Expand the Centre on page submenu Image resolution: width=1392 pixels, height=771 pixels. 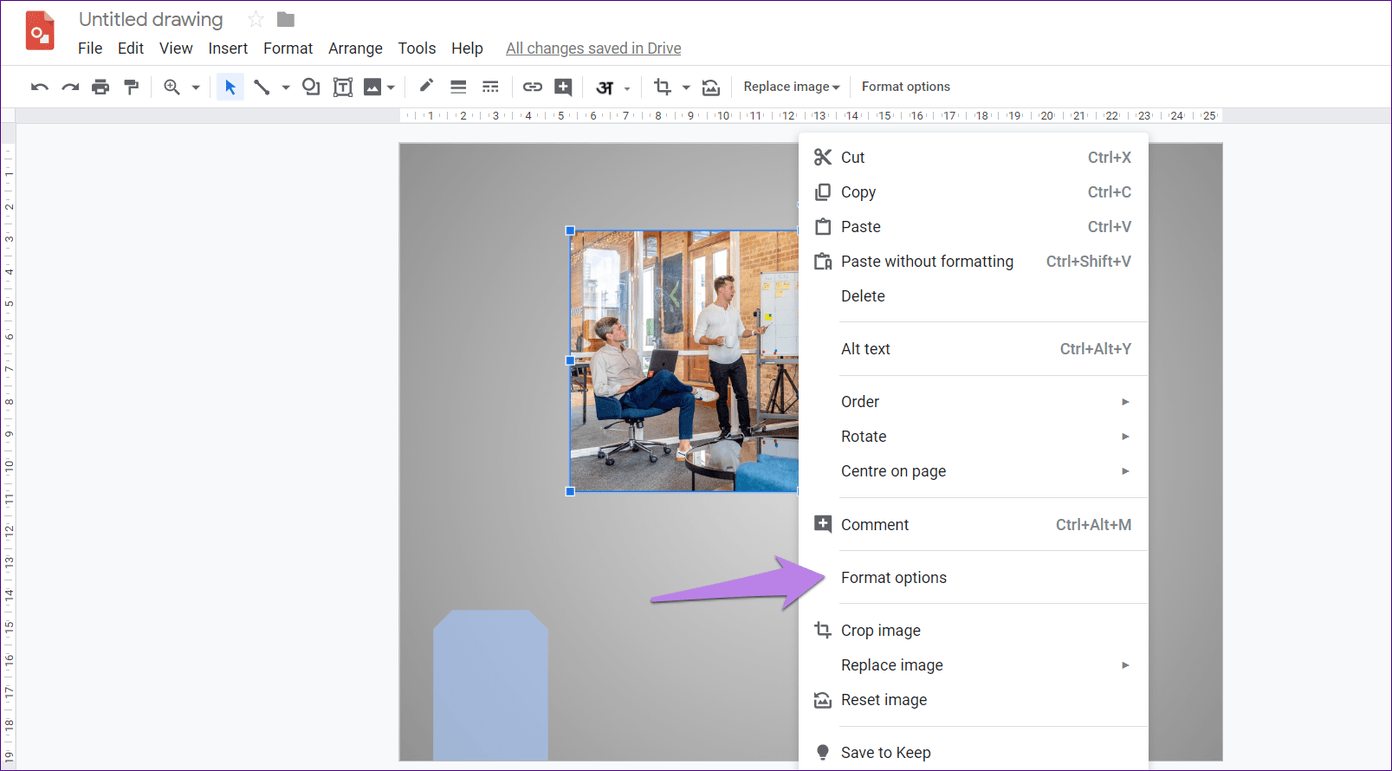(973, 471)
